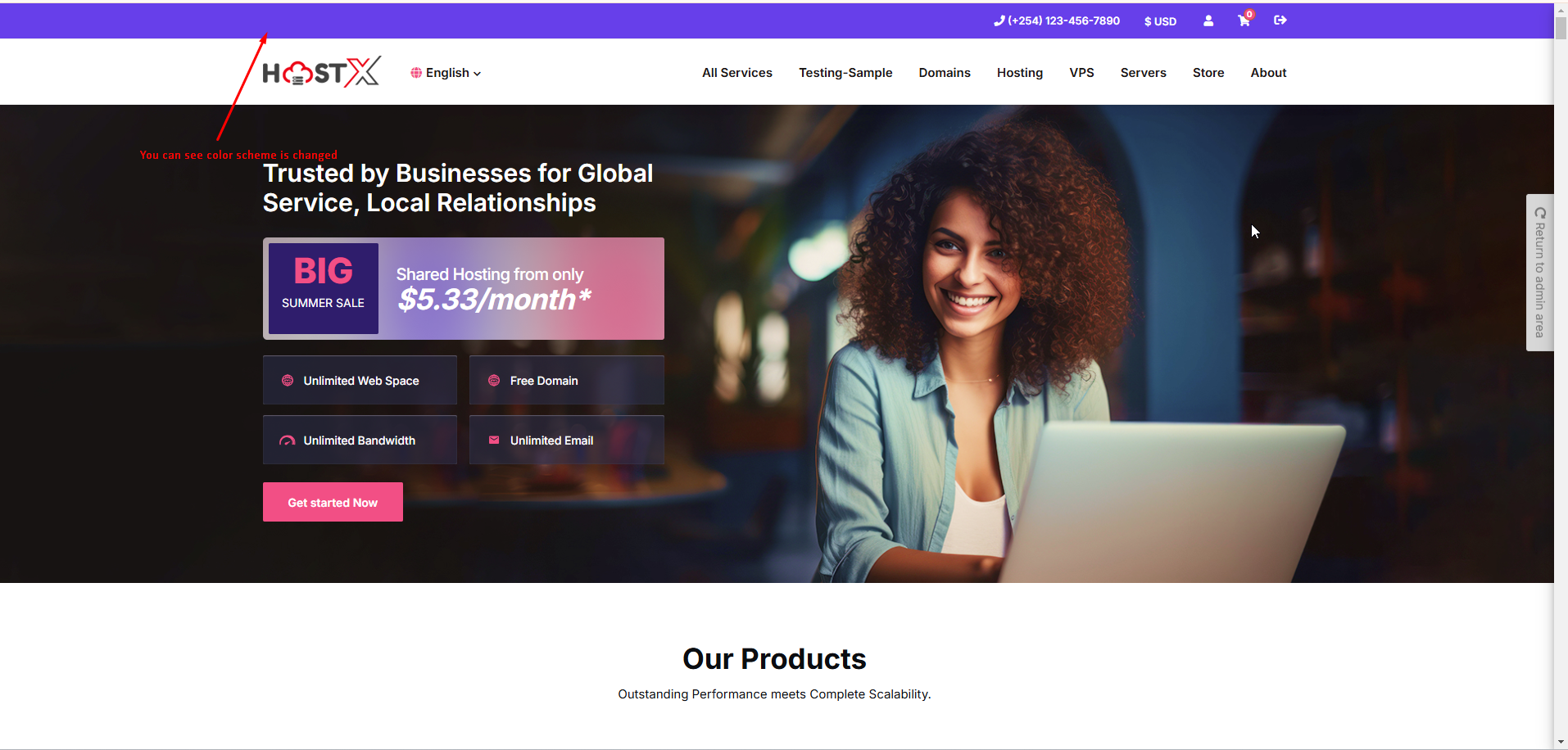The height and width of the screenshot is (750, 1568).
Task: Click the Unlimited Web Space feature box
Action: tap(360, 380)
